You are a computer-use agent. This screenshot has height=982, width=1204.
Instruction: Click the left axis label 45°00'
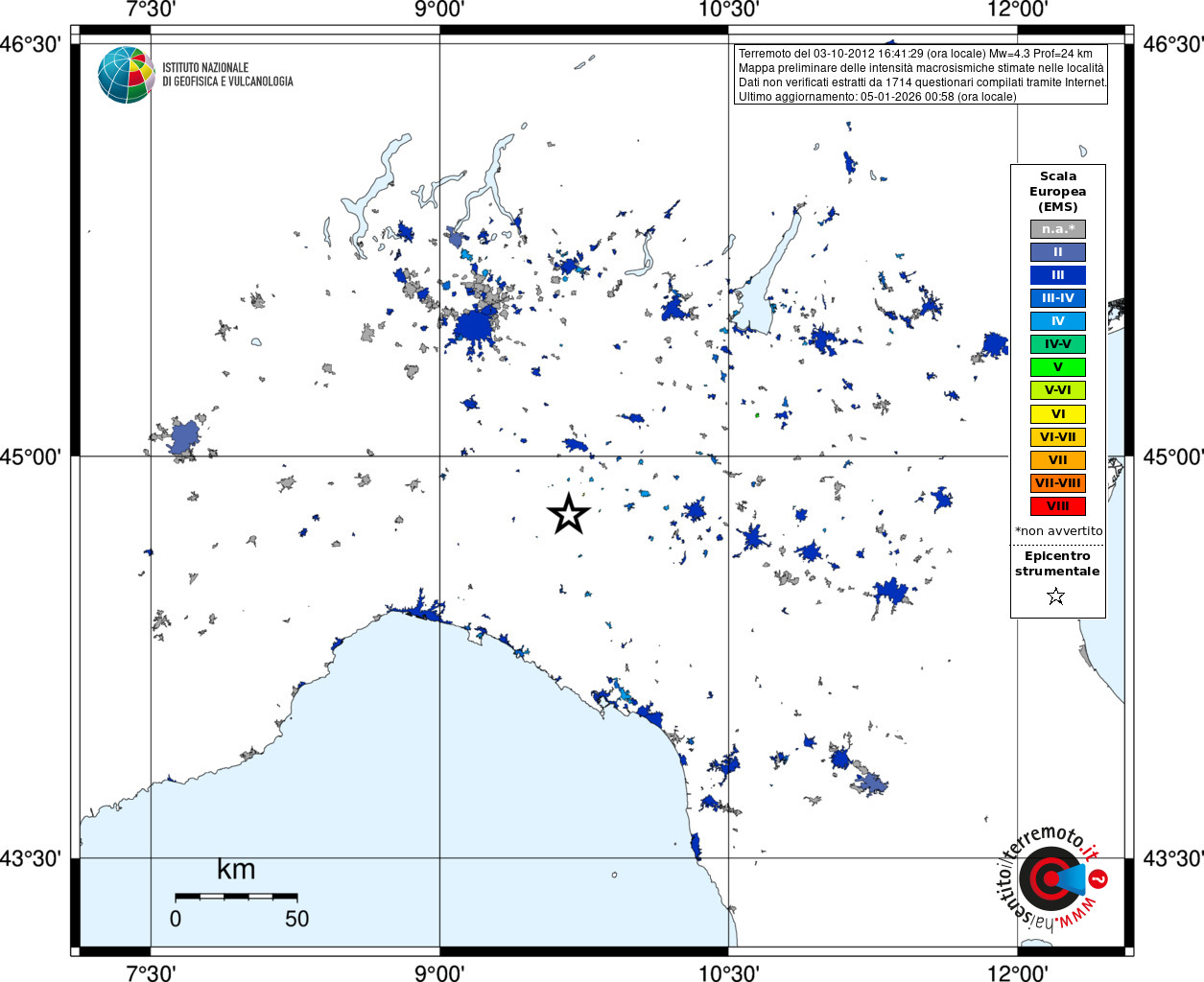(x=31, y=456)
